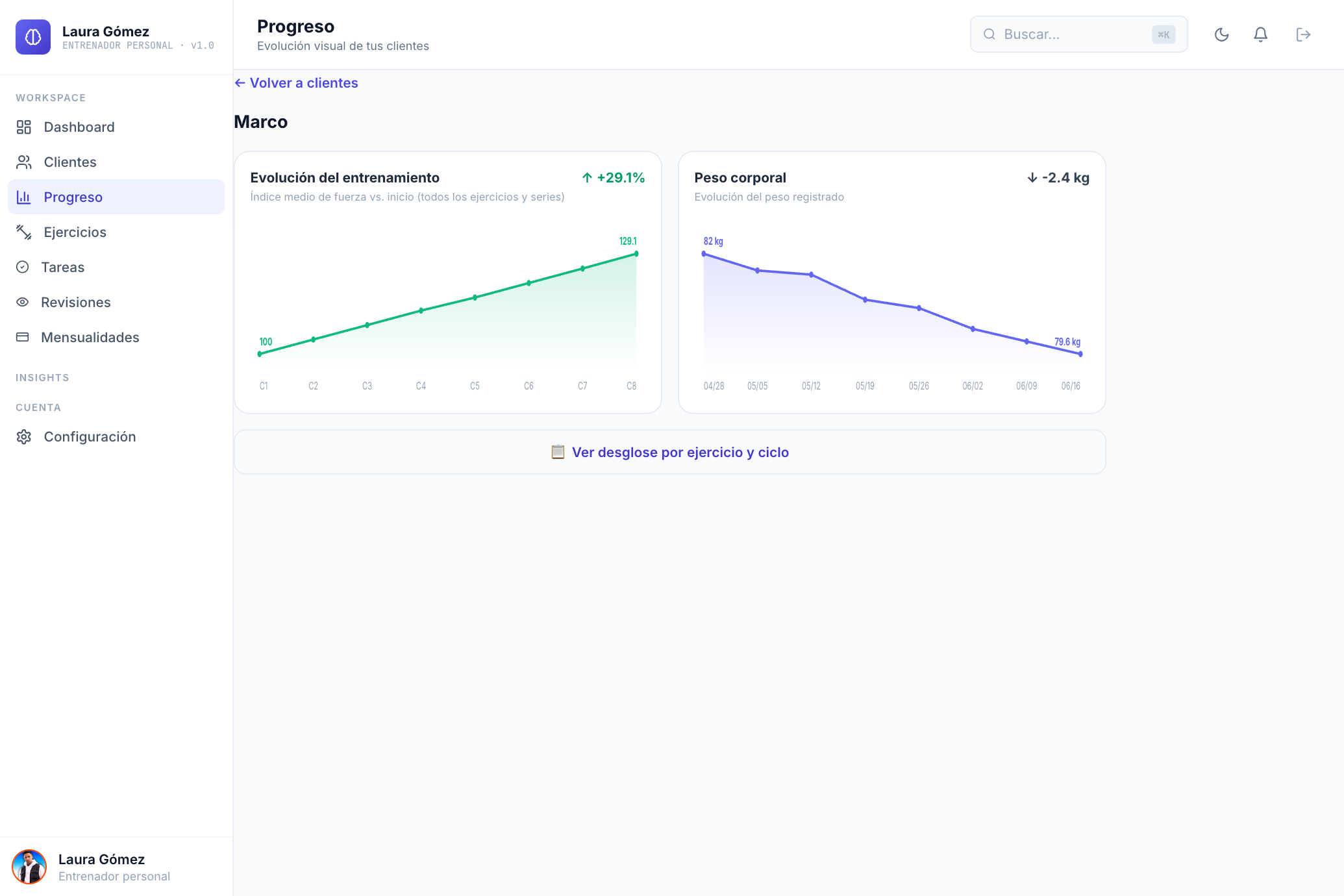Open the Dashboard menu item

coord(116,127)
